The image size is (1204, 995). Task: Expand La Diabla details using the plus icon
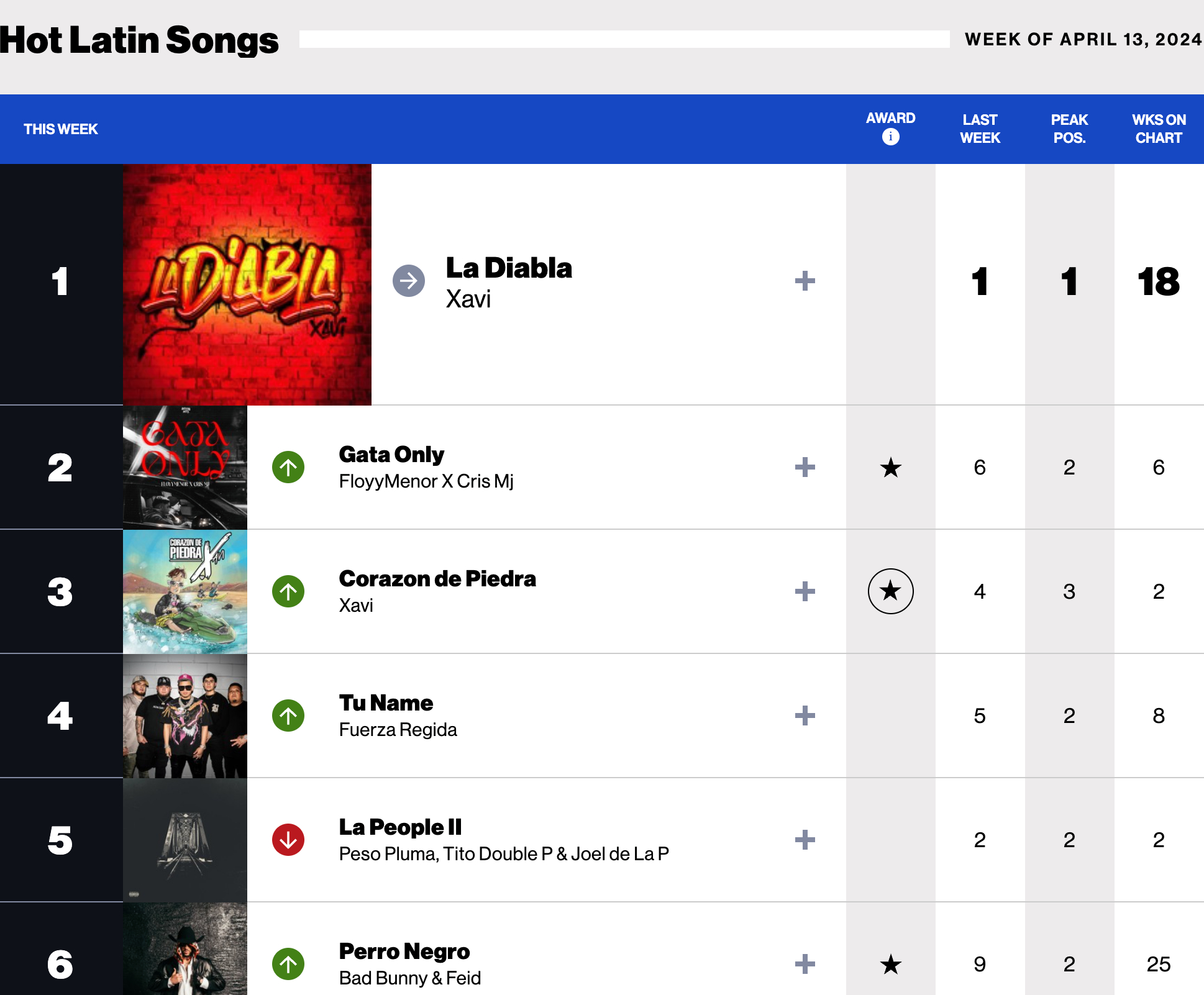click(805, 281)
